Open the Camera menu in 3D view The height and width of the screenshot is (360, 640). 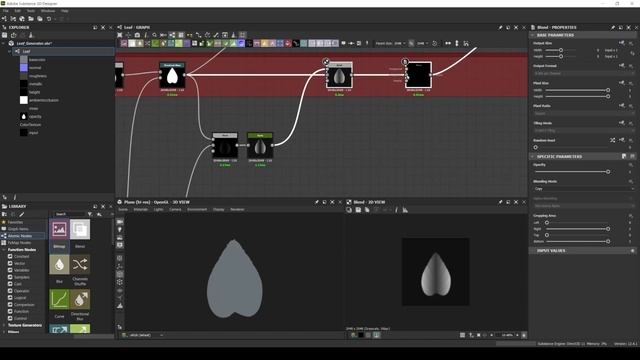[175, 209]
